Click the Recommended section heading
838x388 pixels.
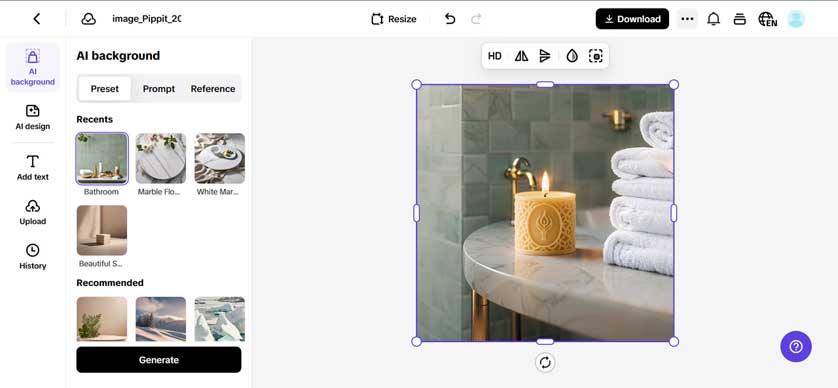[110, 283]
